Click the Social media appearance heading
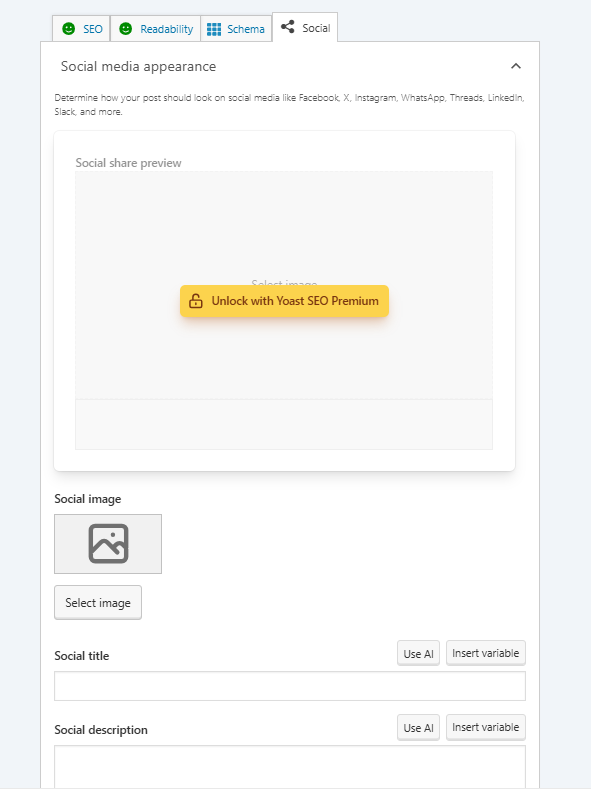This screenshot has width=591, height=793. pyautogui.click(x=139, y=66)
